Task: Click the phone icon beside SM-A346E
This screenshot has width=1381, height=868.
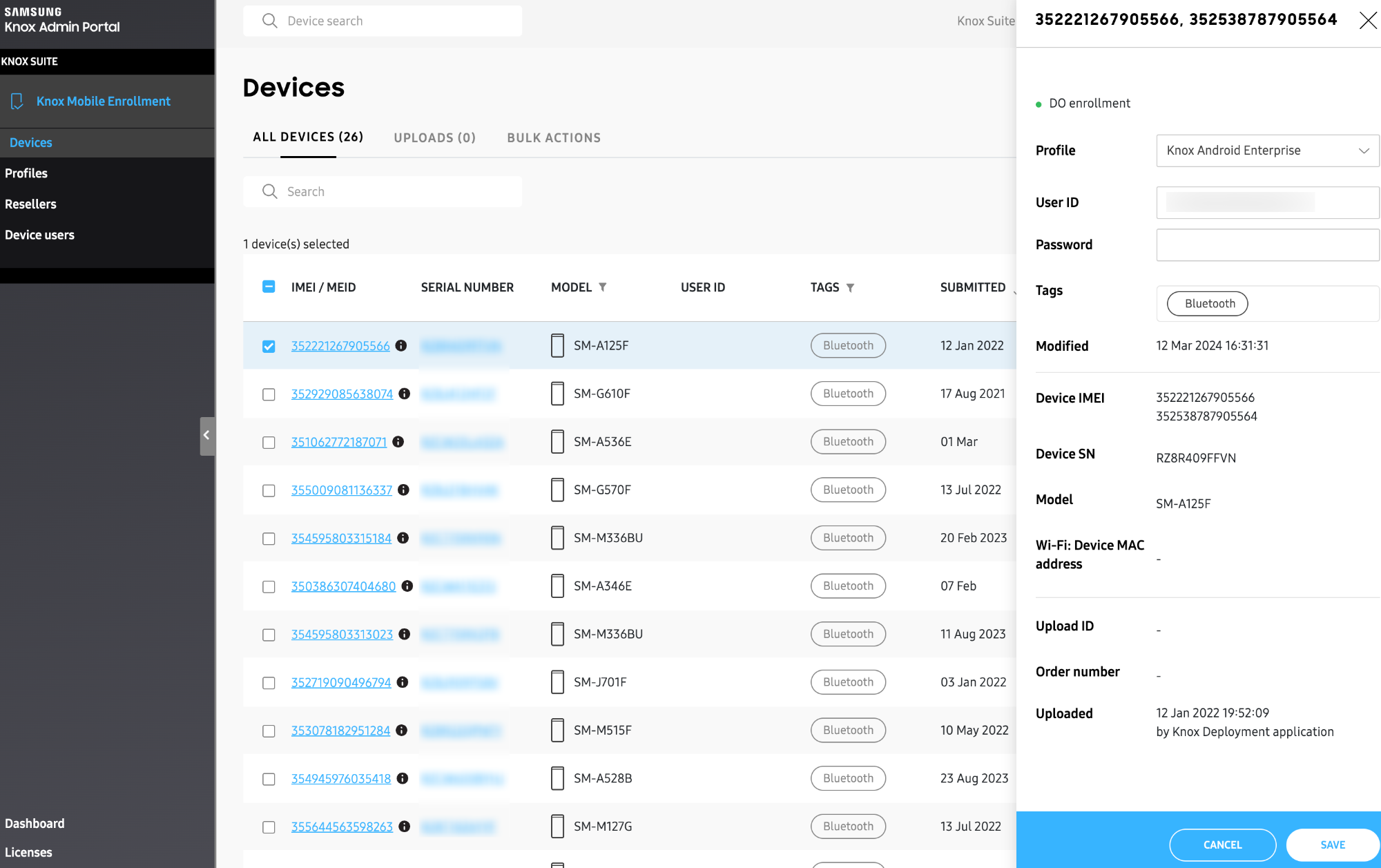Action: [557, 586]
